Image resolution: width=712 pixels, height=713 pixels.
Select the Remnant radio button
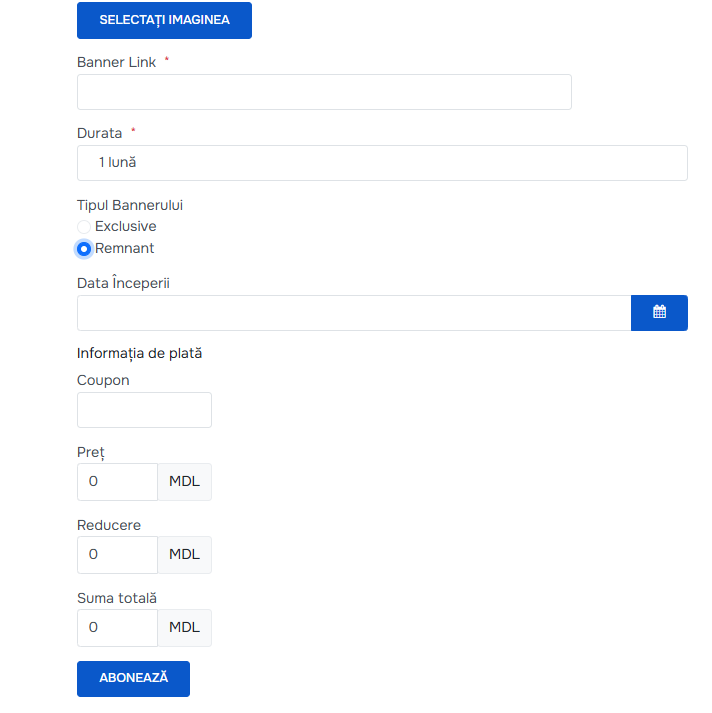tap(84, 249)
